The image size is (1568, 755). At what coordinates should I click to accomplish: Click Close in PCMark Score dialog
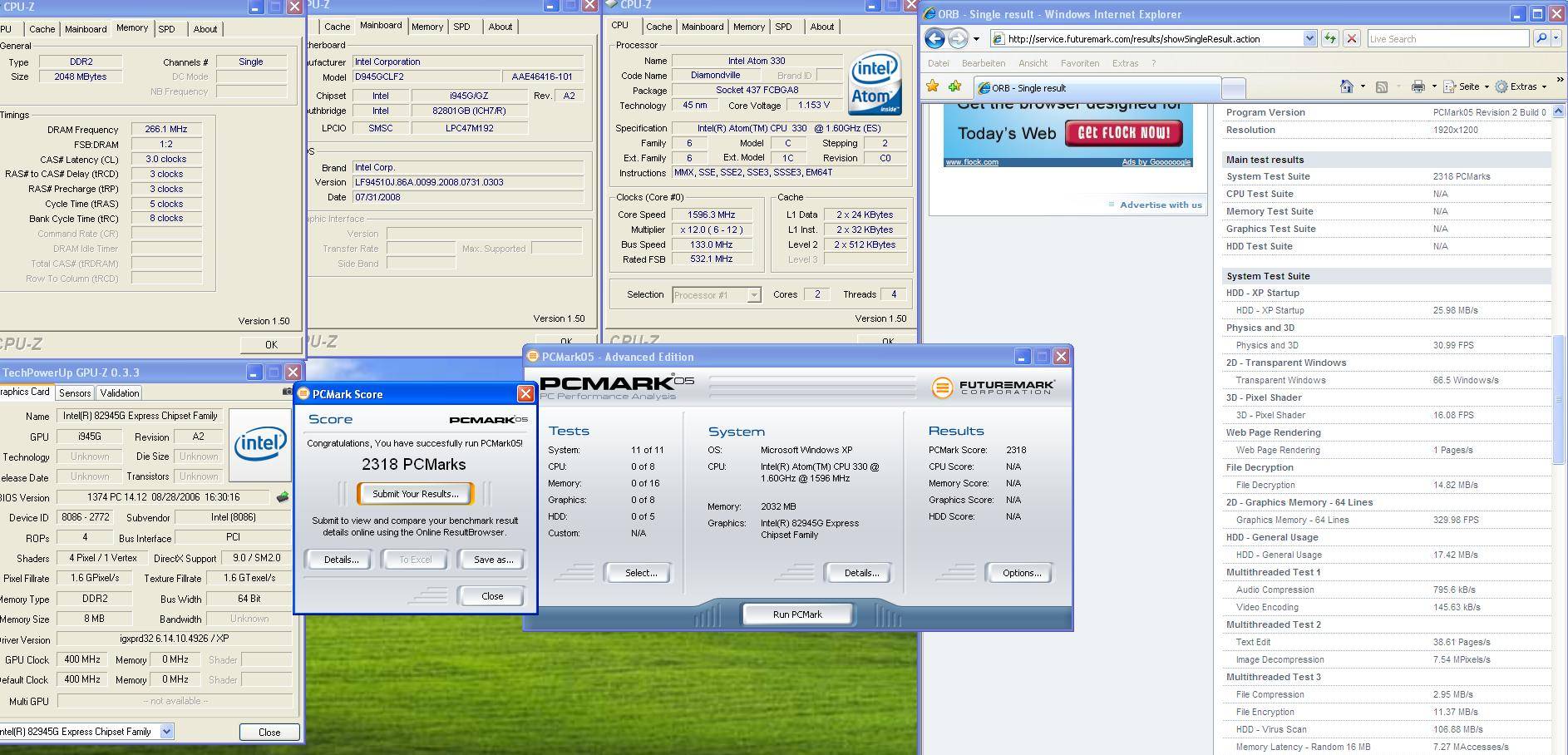492,596
